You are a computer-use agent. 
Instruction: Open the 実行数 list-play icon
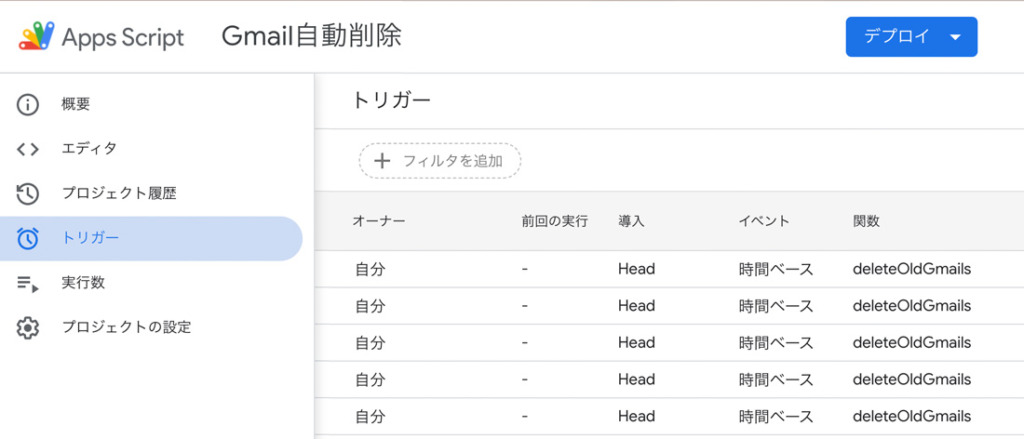coord(27,284)
